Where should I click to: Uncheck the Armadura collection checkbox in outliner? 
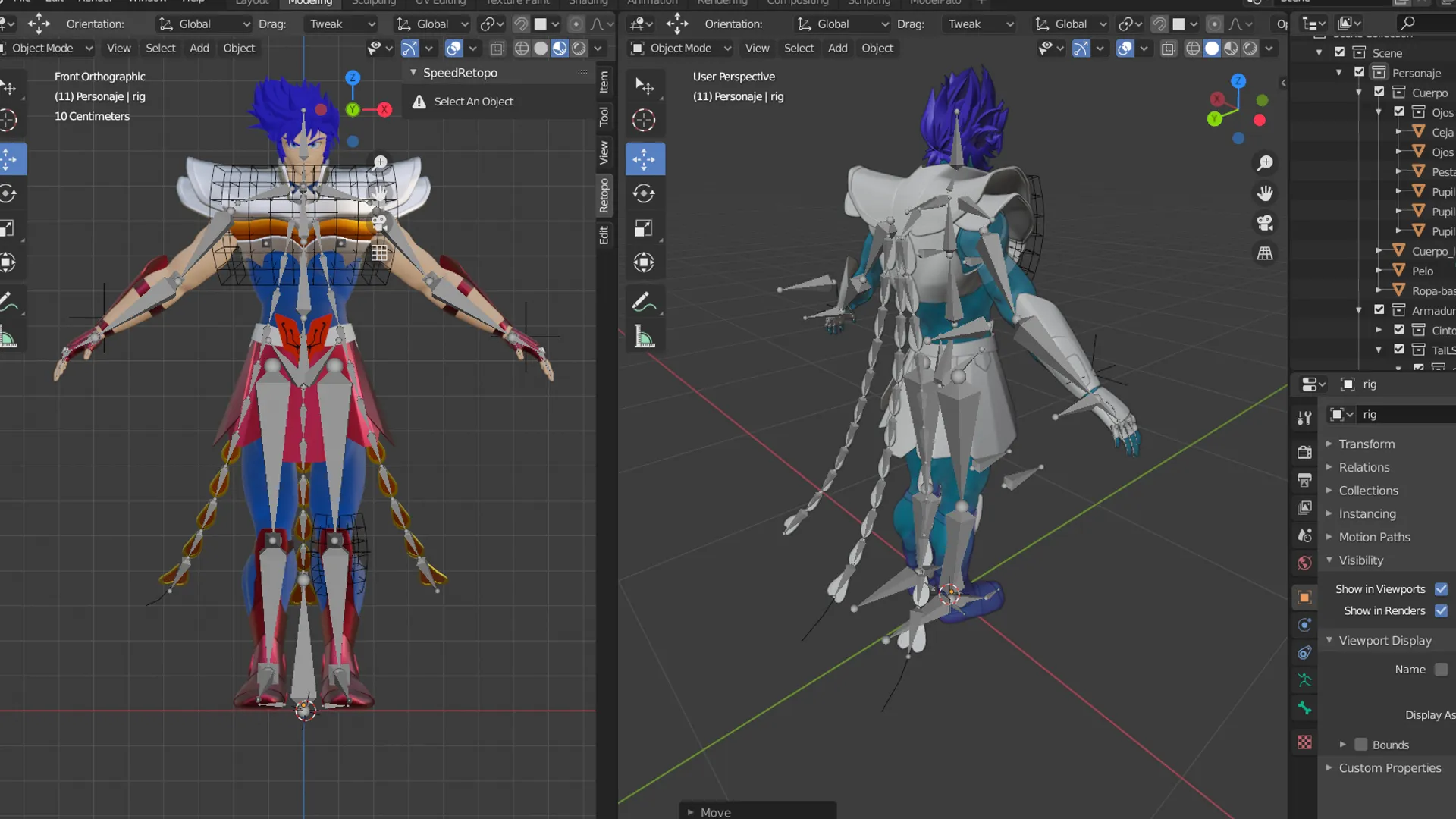1379,309
